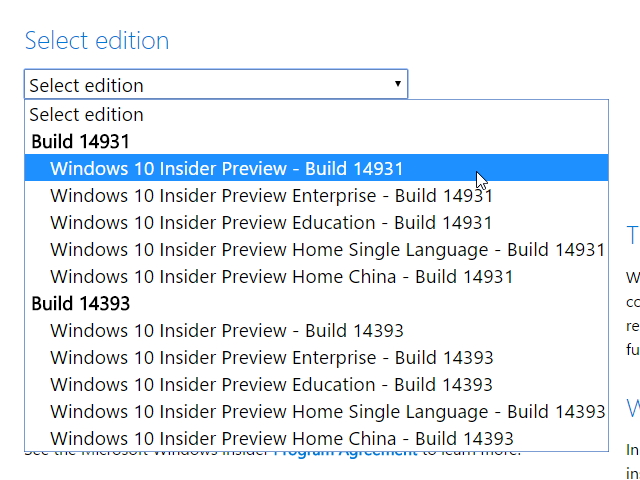Select Home Single Language - Build 14393

pos(327,411)
